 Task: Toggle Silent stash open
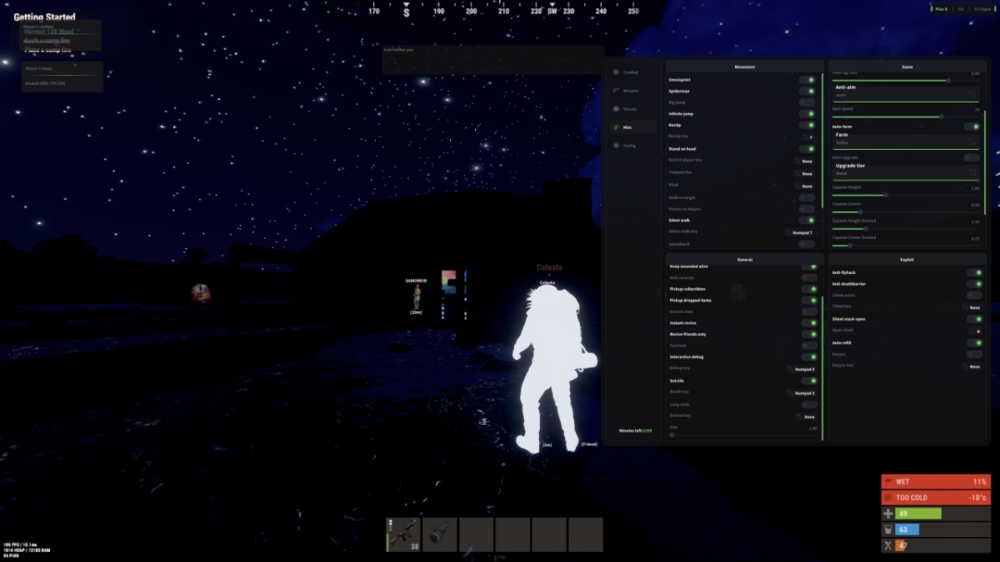pos(974,319)
